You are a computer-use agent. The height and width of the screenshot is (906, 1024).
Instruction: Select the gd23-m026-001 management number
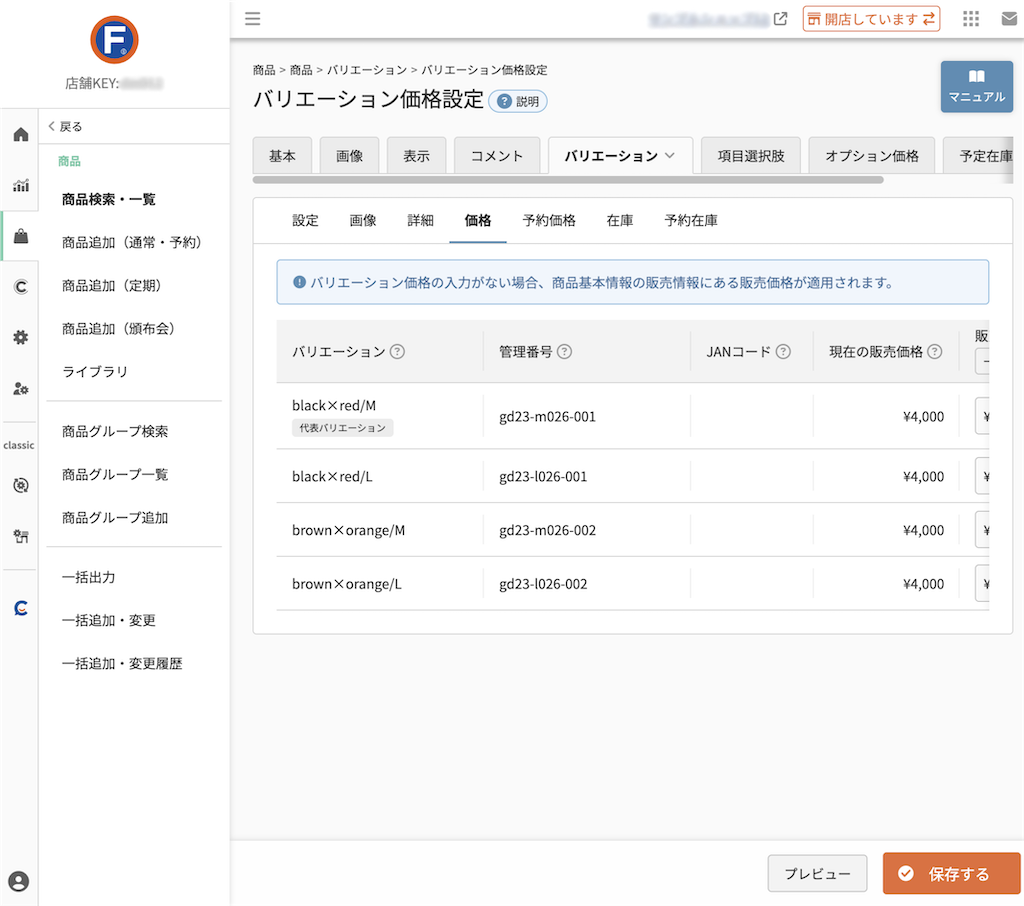tap(547, 417)
